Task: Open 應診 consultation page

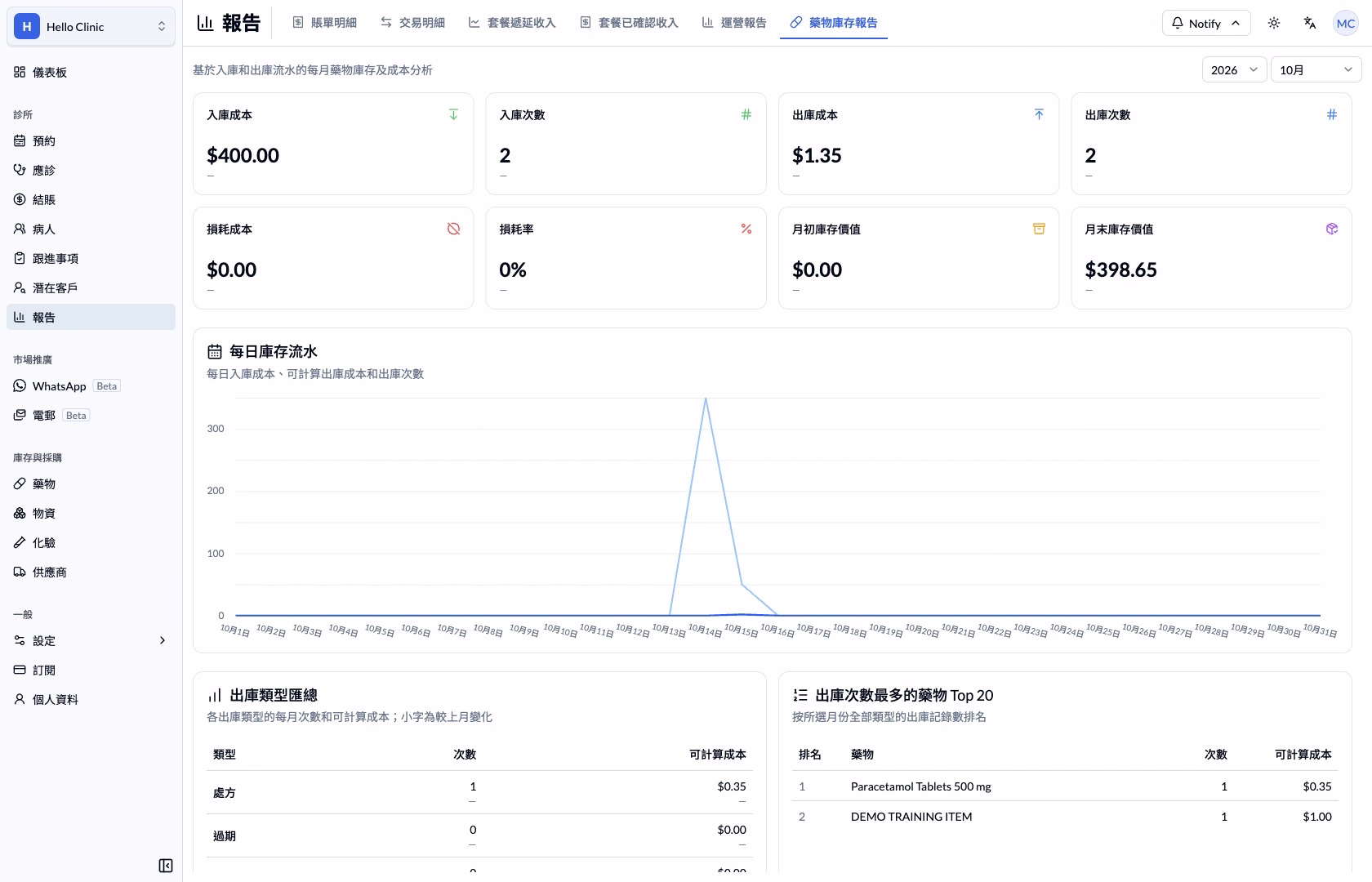Action: [91, 171]
